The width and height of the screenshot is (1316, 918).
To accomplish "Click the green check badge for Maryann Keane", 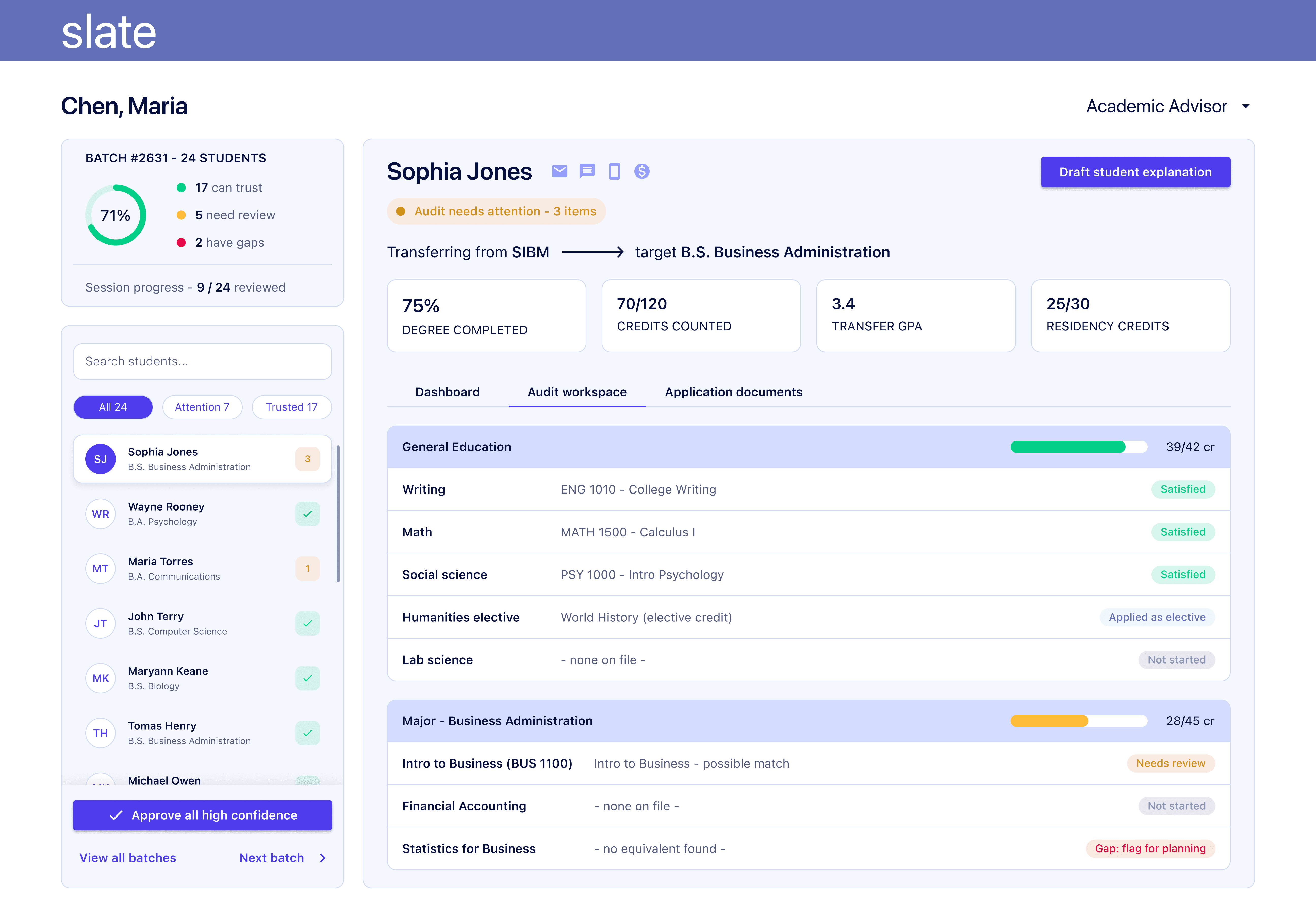I will point(308,678).
